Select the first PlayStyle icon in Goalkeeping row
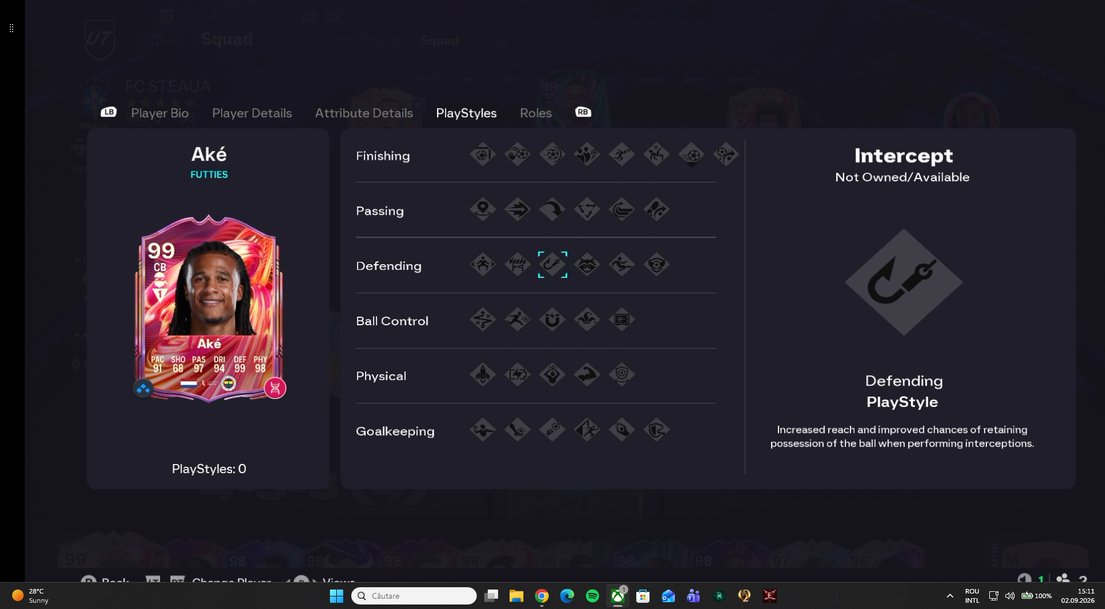1105x609 pixels. pos(483,429)
